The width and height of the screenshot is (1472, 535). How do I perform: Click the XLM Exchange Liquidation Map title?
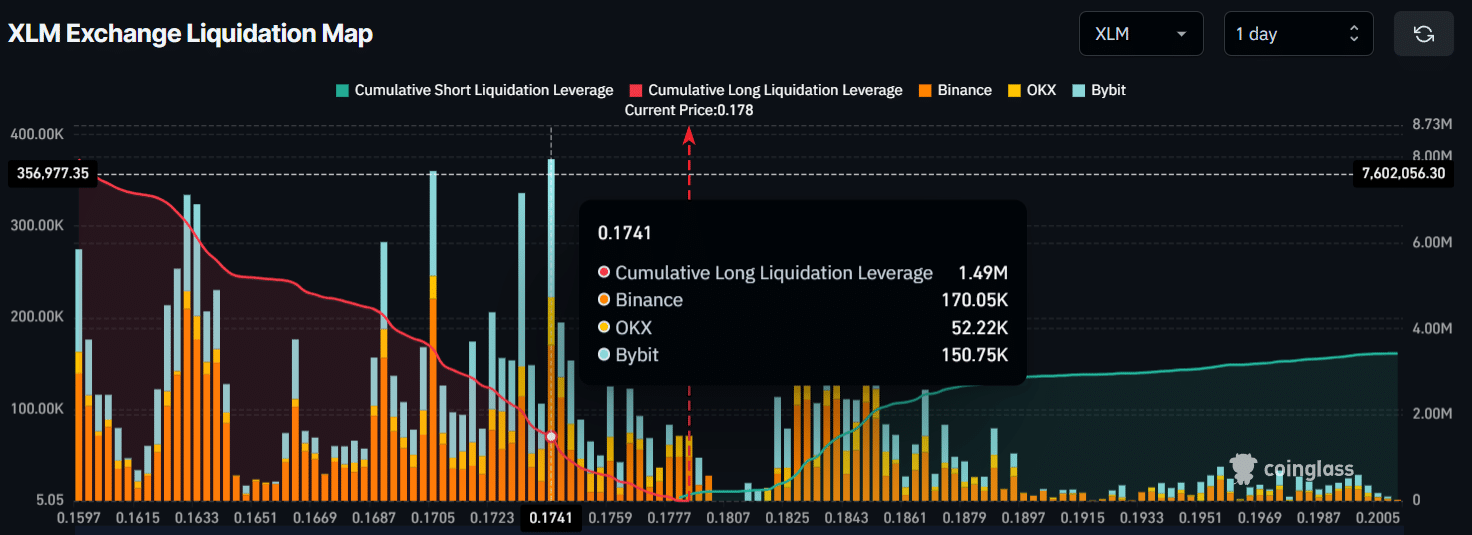[191, 34]
